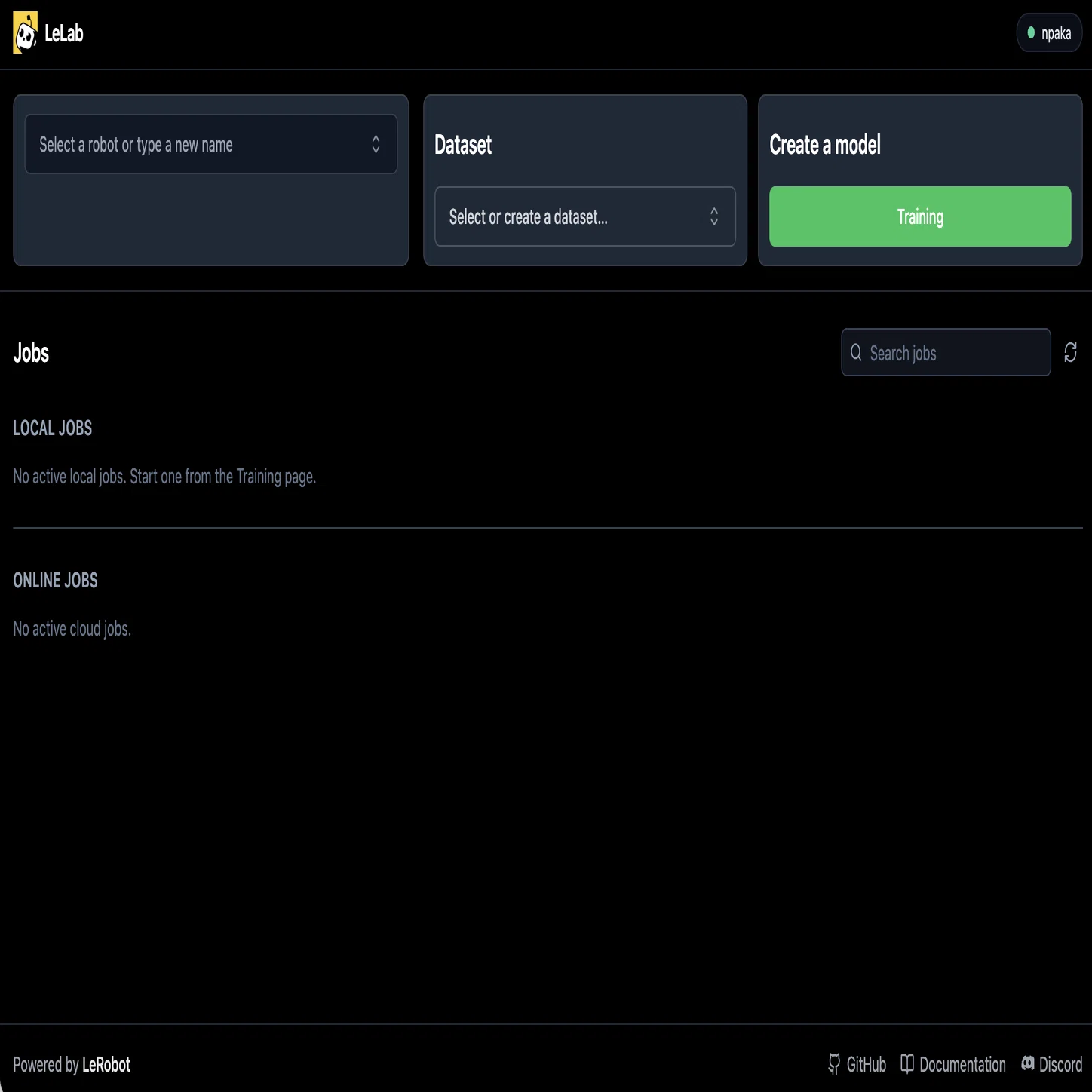
Task: Click the LeLab title text
Action: click(64, 33)
